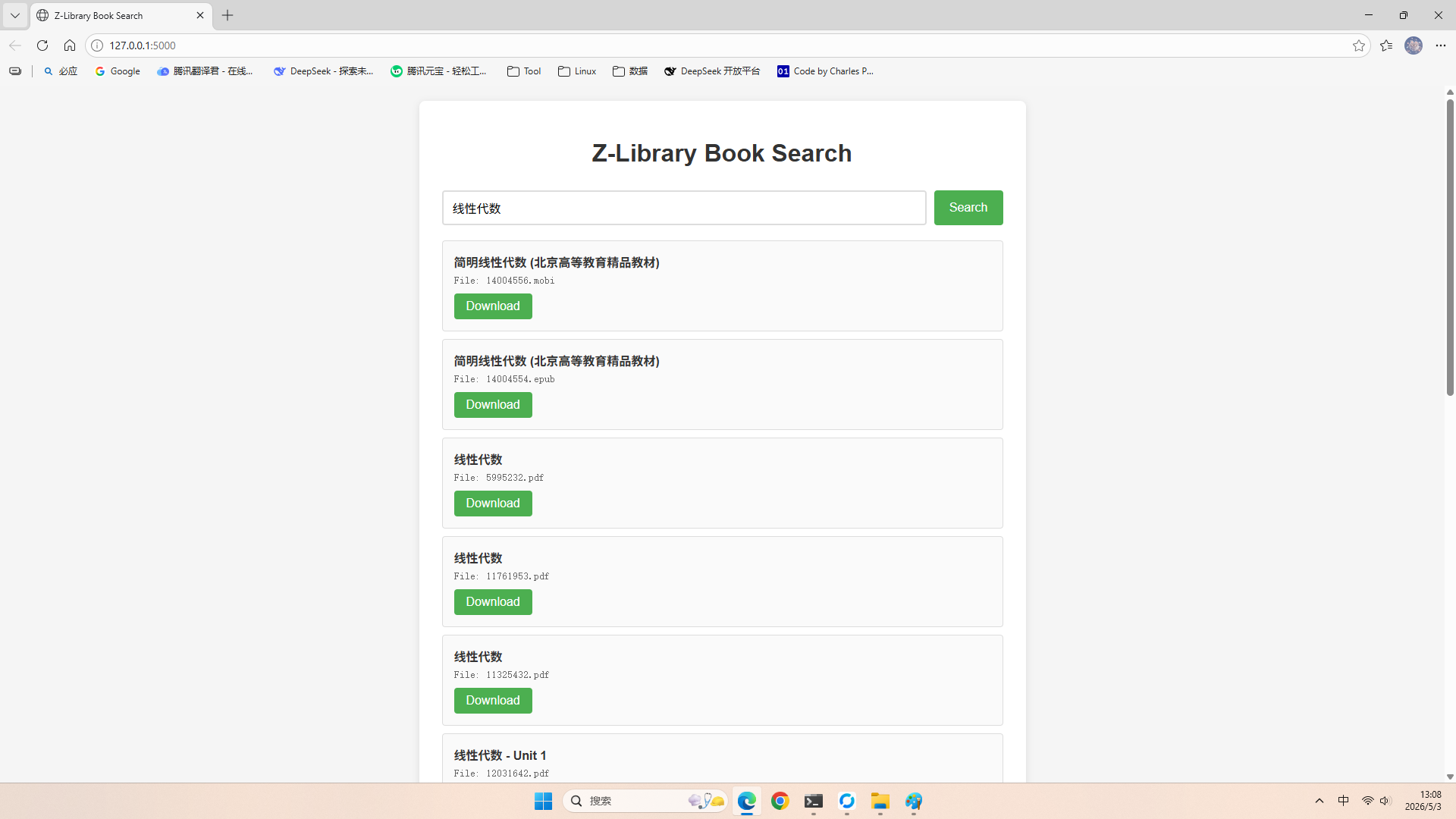Open 腾讯元宝 bookmark
Screen dimensions: 1456x819
(x=438, y=71)
